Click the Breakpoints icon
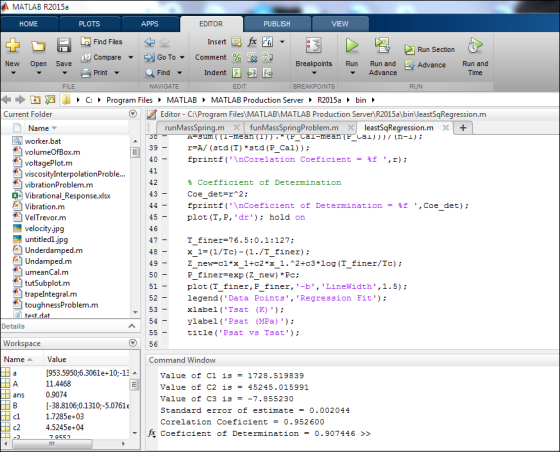The width and height of the screenshot is (560, 452). coord(314,46)
